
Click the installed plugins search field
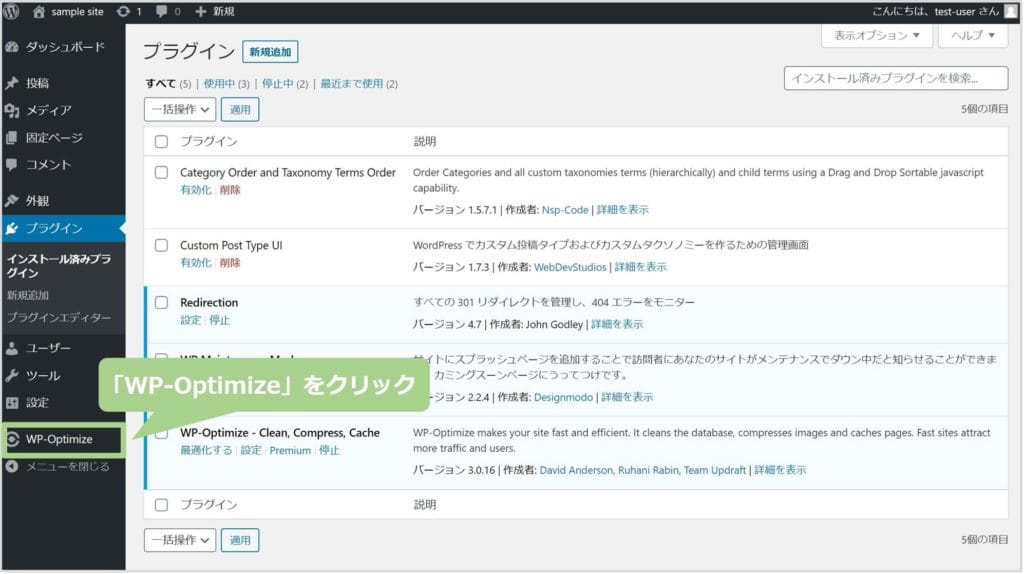tap(896, 78)
